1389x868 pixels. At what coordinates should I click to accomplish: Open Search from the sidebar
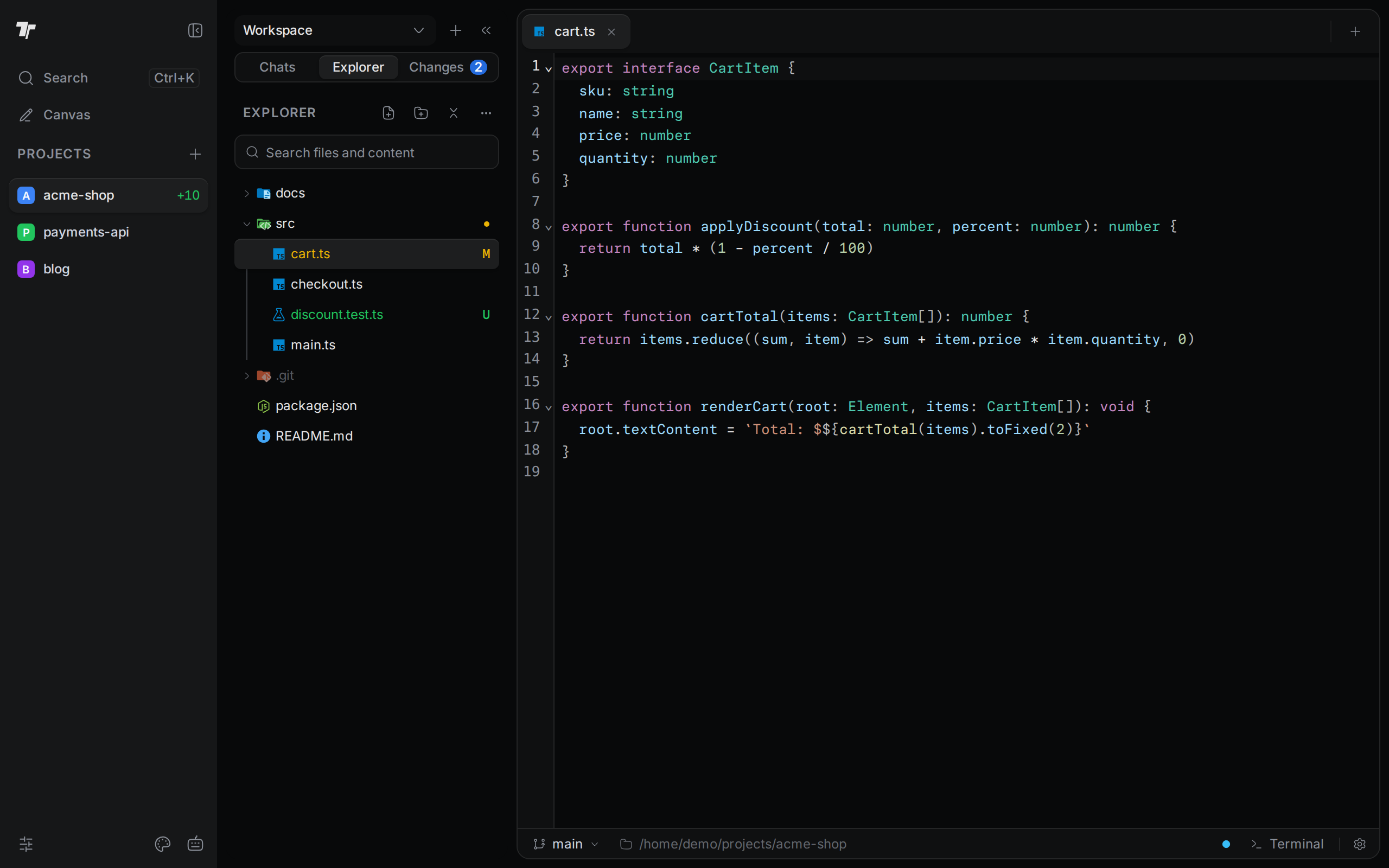pyautogui.click(x=109, y=78)
